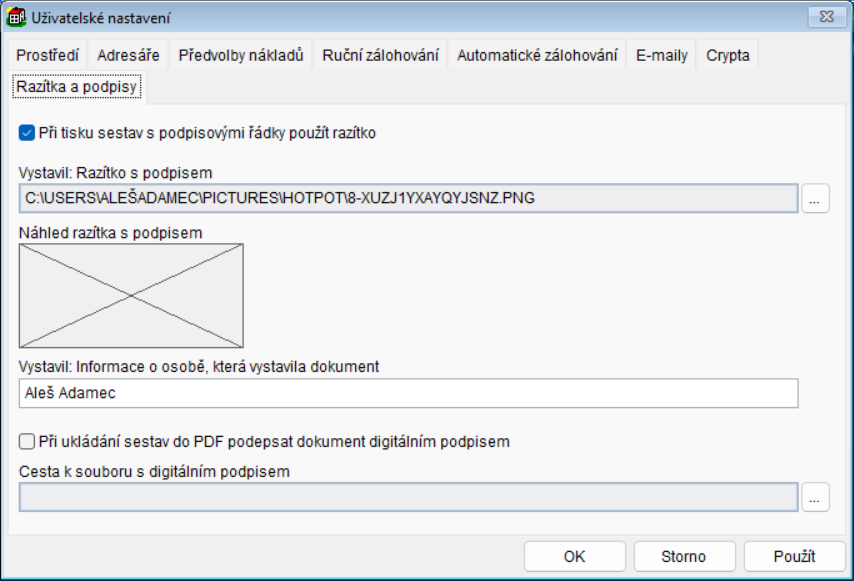This screenshot has width=854, height=581.
Task: Open the Automatické zálohování tab
Action: 537,56
